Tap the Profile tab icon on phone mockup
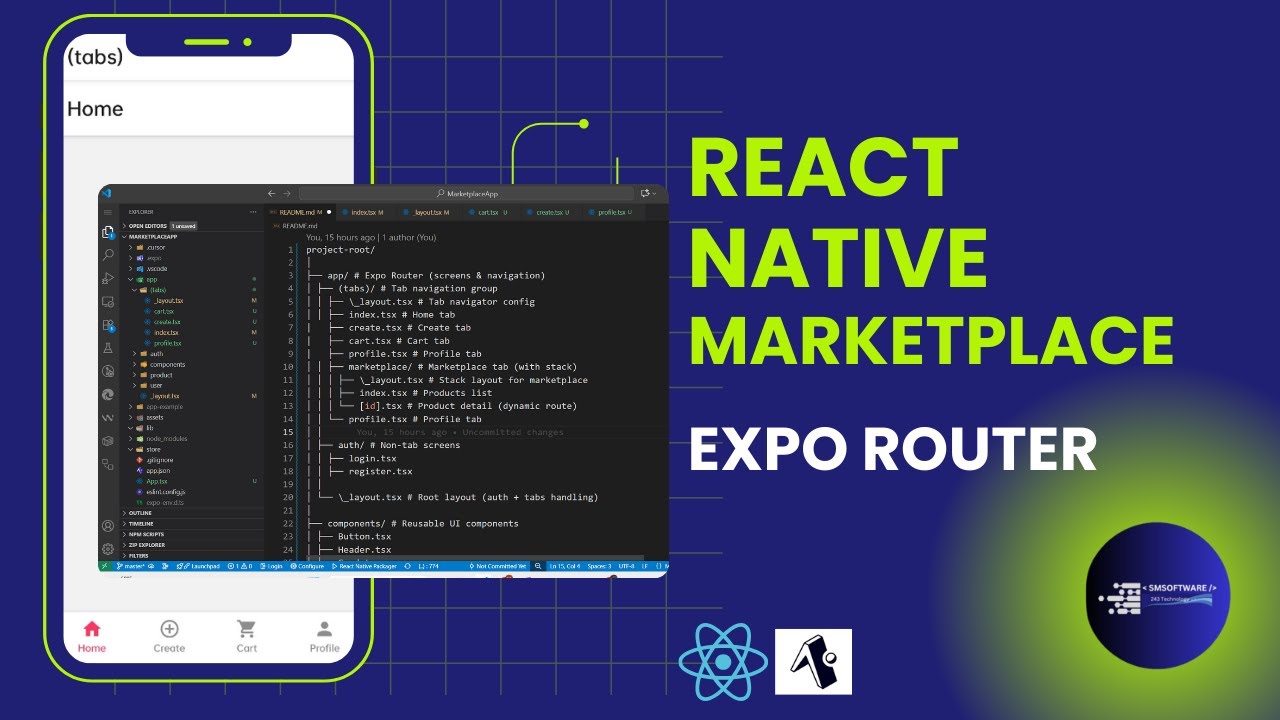 324,629
